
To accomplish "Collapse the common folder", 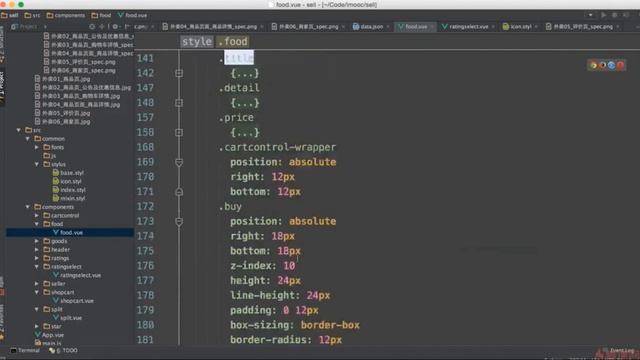I will click(28, 139).
